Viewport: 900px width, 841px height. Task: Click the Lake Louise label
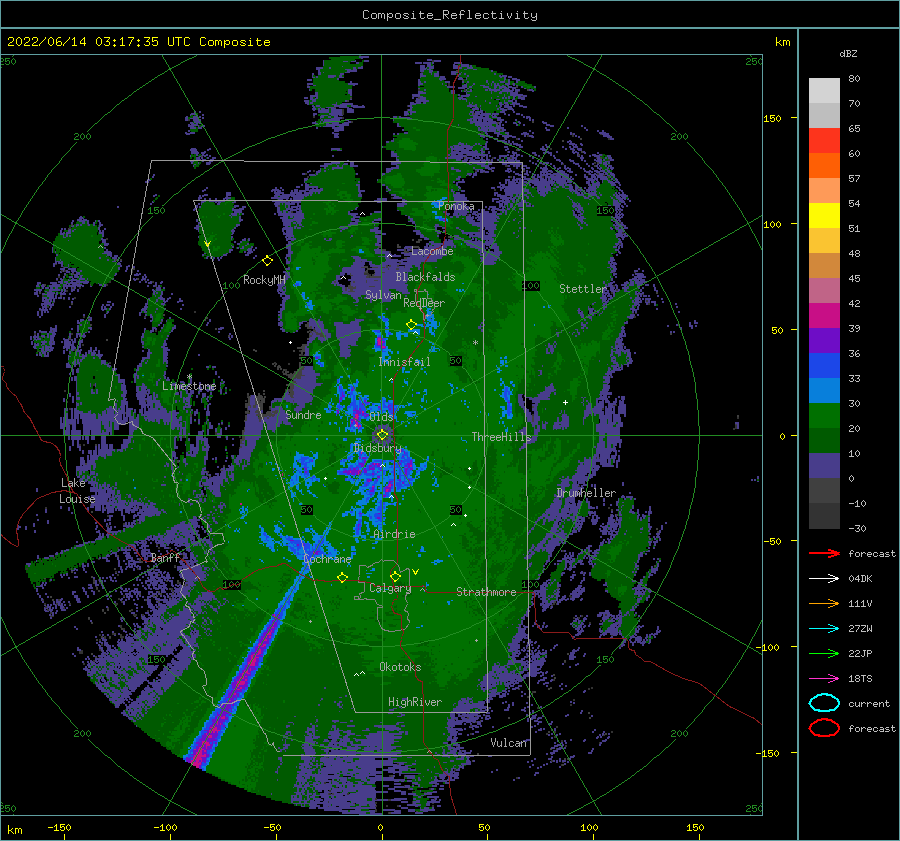pyautogui.click(x=77, y=491)
